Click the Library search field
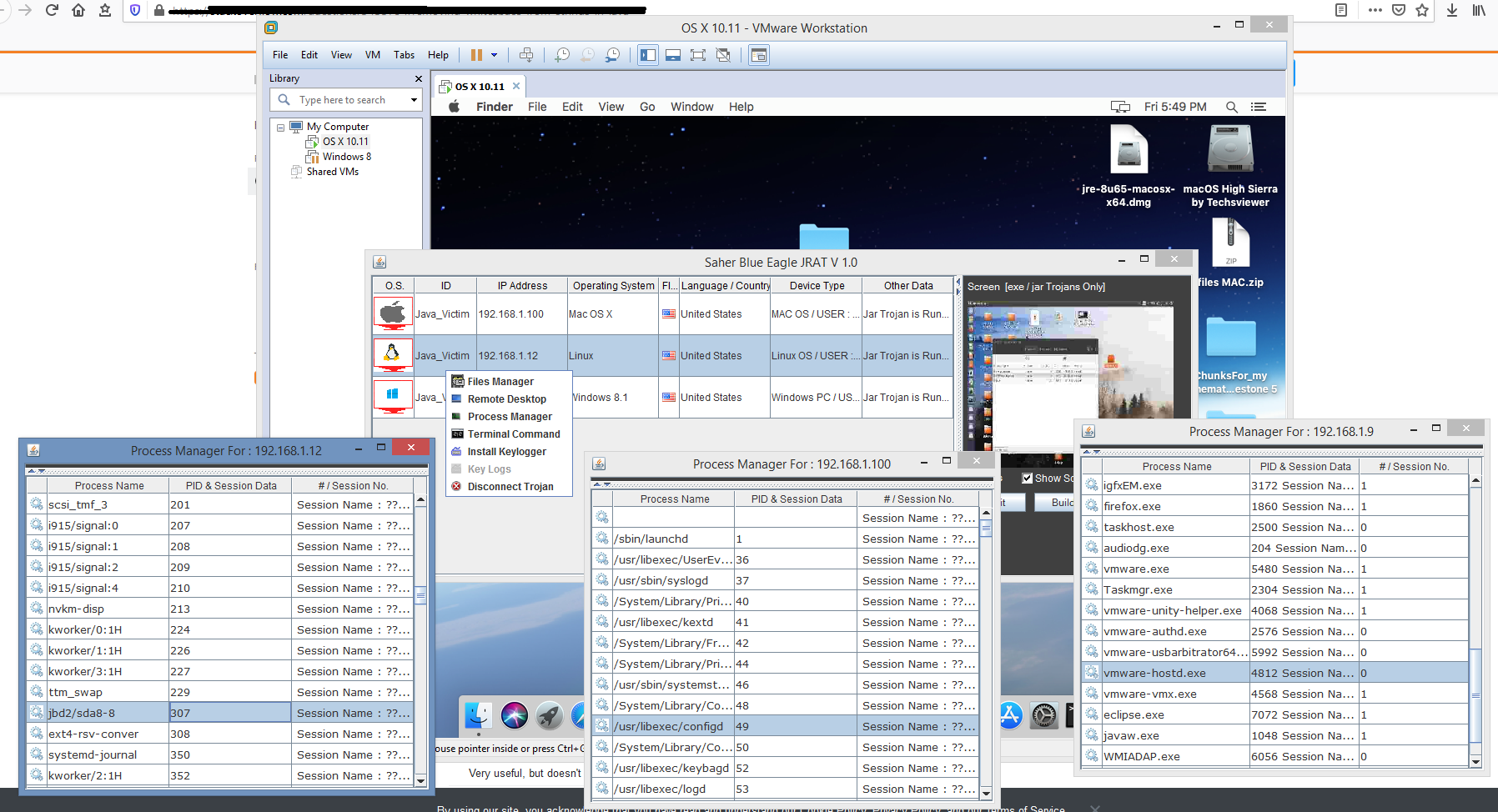Image resolution: width=1498 pixels, height=812 pixels. click(x=346, y=100)
